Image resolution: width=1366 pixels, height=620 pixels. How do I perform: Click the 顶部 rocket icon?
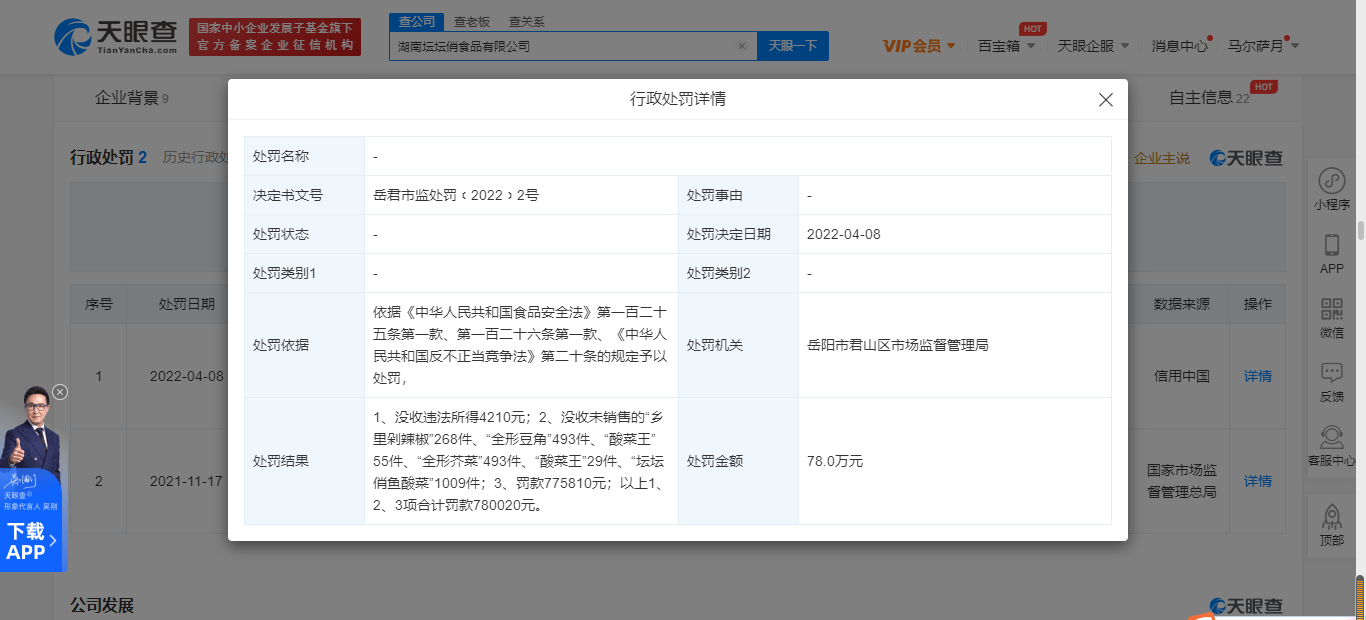pyautogui.click(x=1331, y=517)
